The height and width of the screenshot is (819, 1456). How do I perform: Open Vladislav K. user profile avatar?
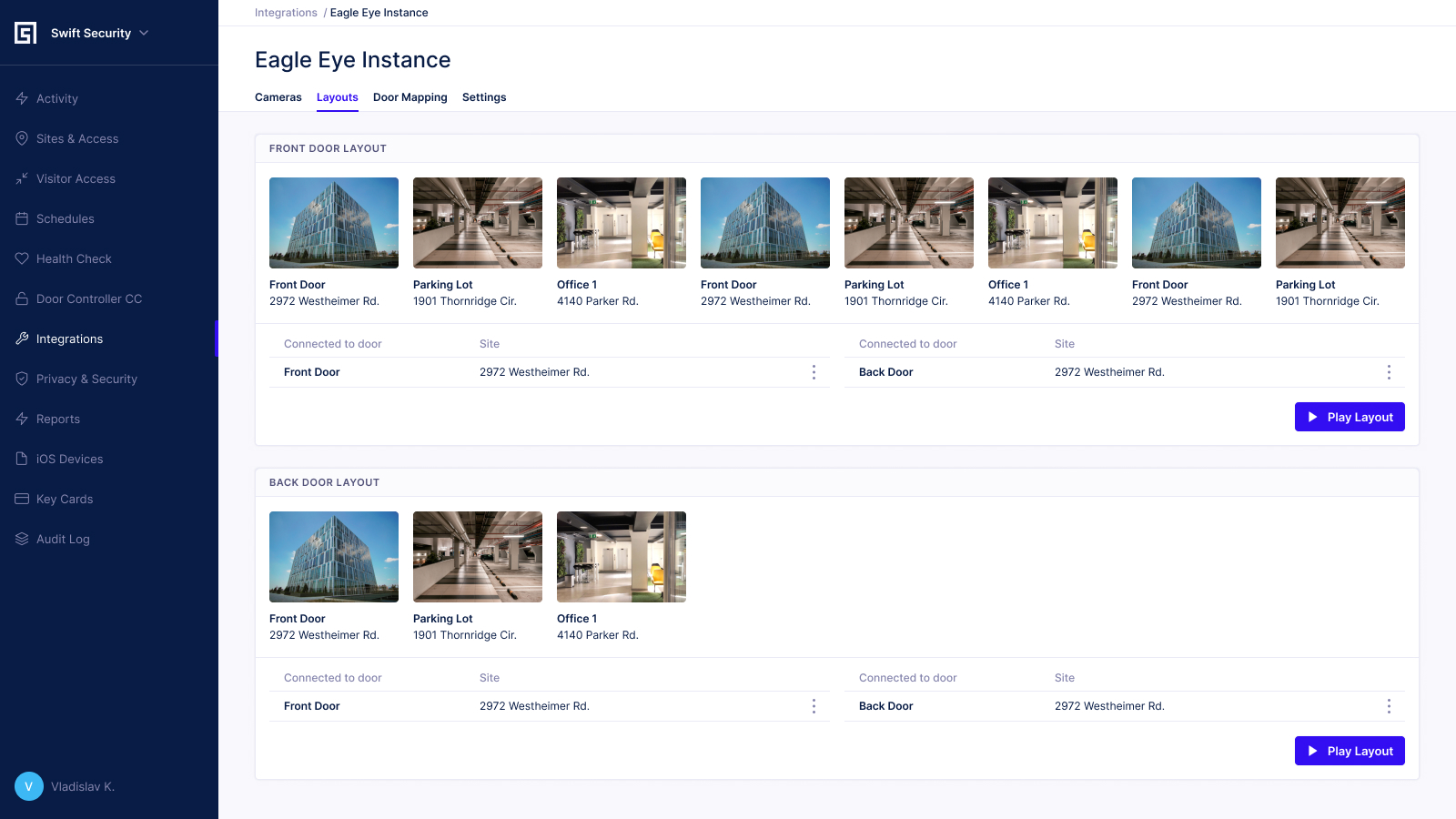[x=29, y=786]
